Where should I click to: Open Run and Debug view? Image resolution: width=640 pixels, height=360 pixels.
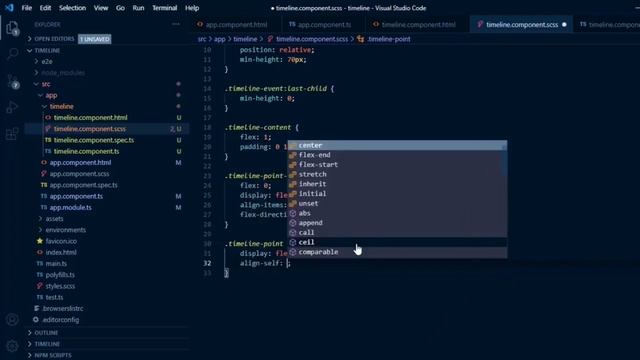[12, 107]
